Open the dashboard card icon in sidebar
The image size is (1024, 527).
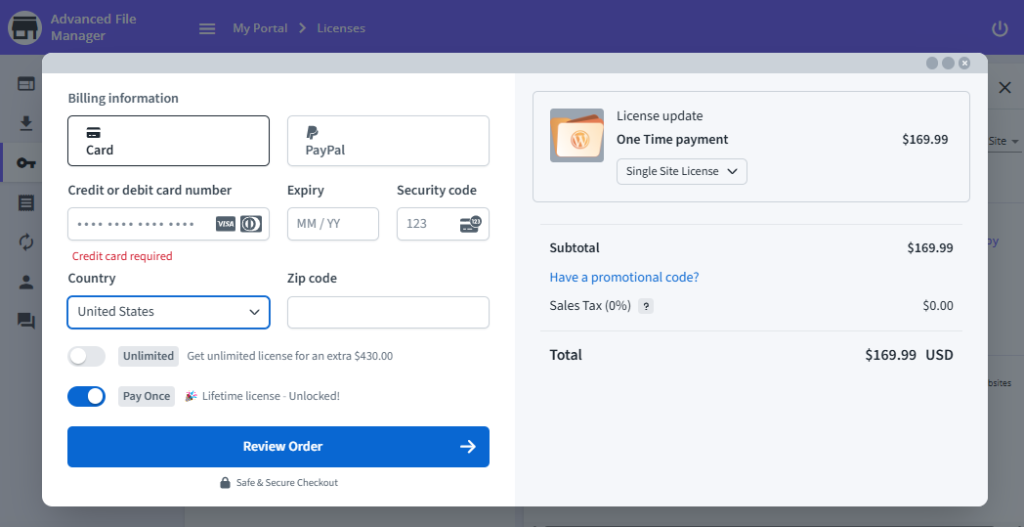coord(26,84)
